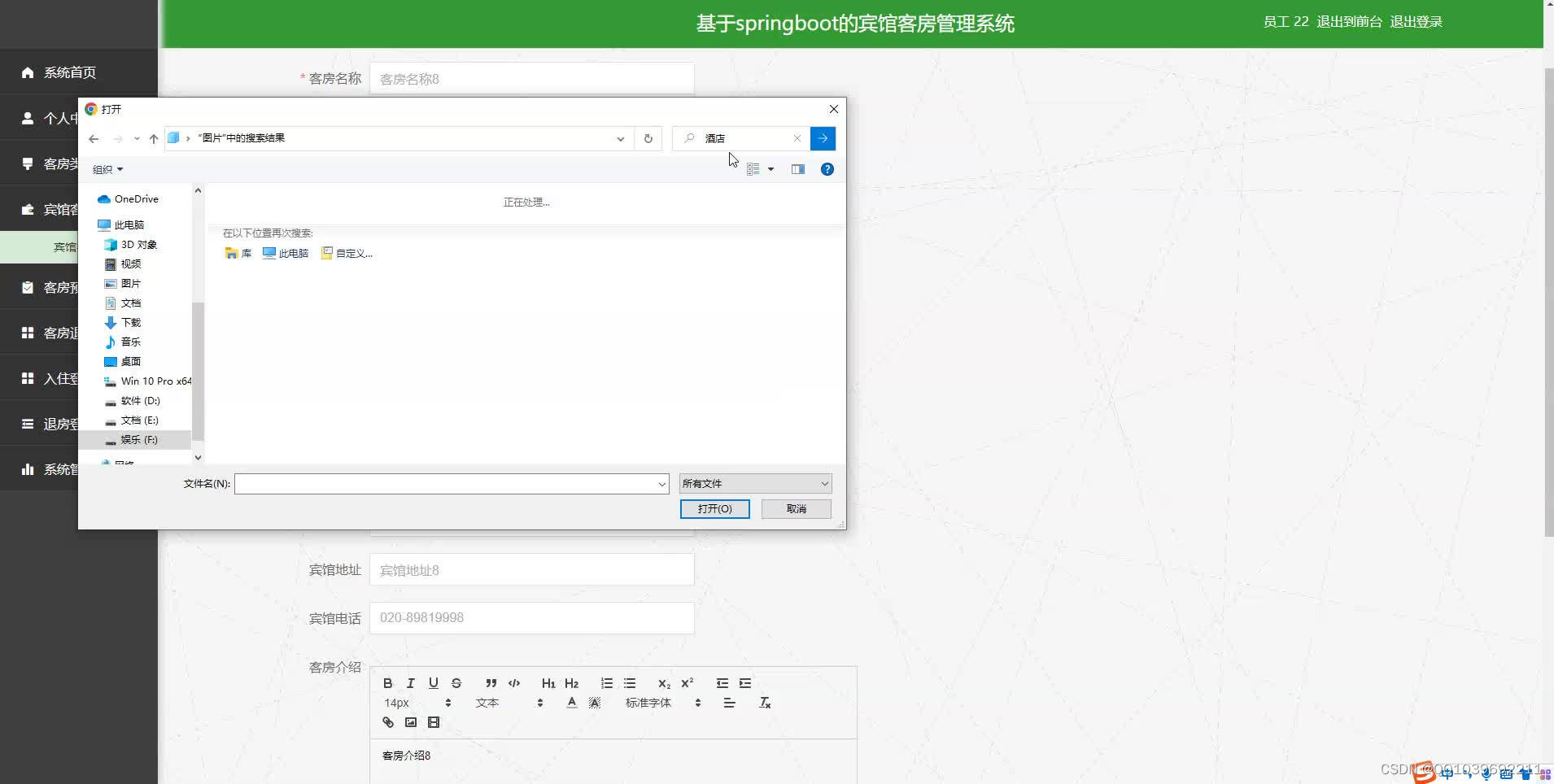The image size is (1554, 784).
Task: Click 退出登录 in the header
Action: tap(1416, 22)
